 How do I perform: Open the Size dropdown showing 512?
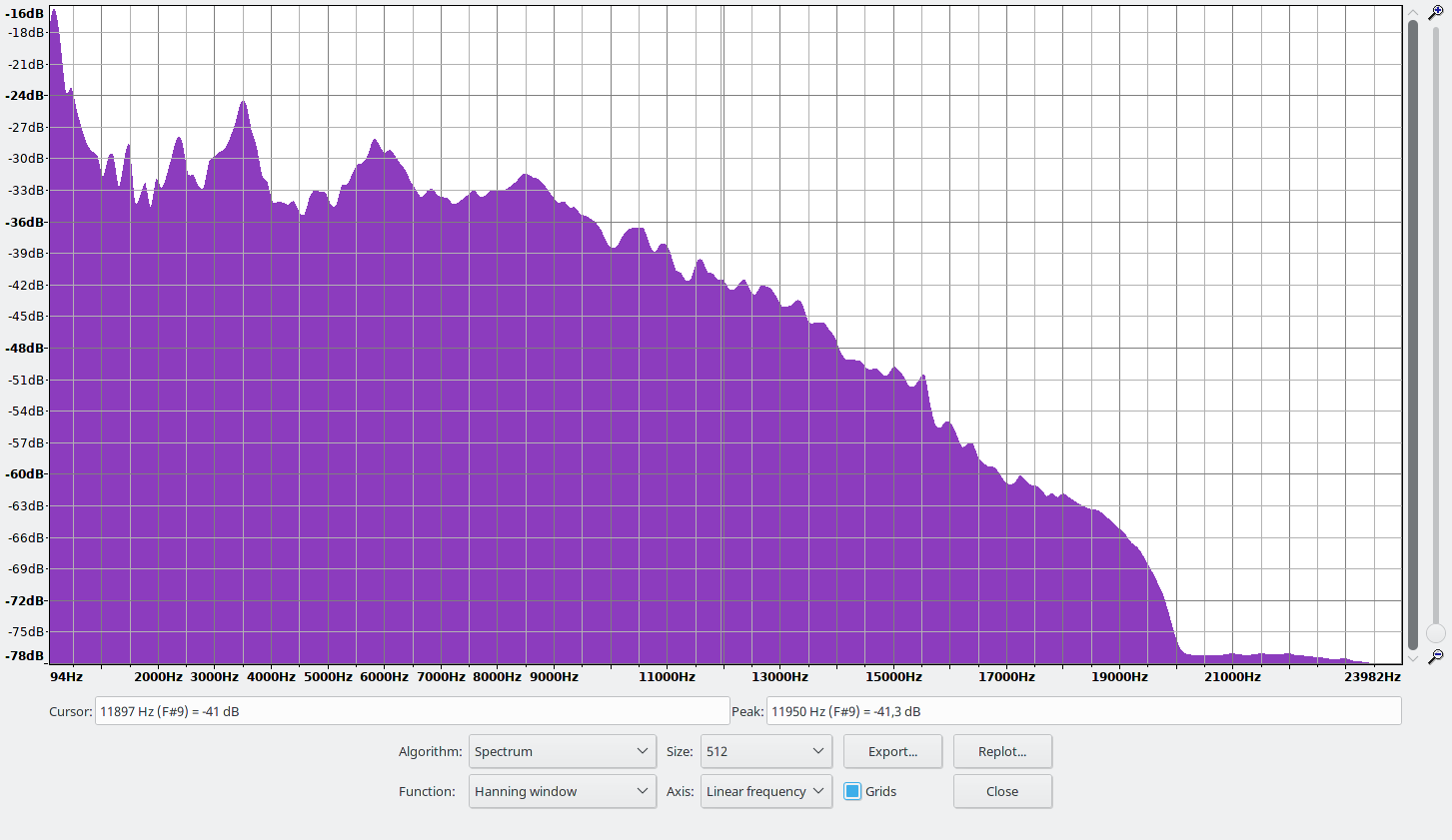point(766,751)
